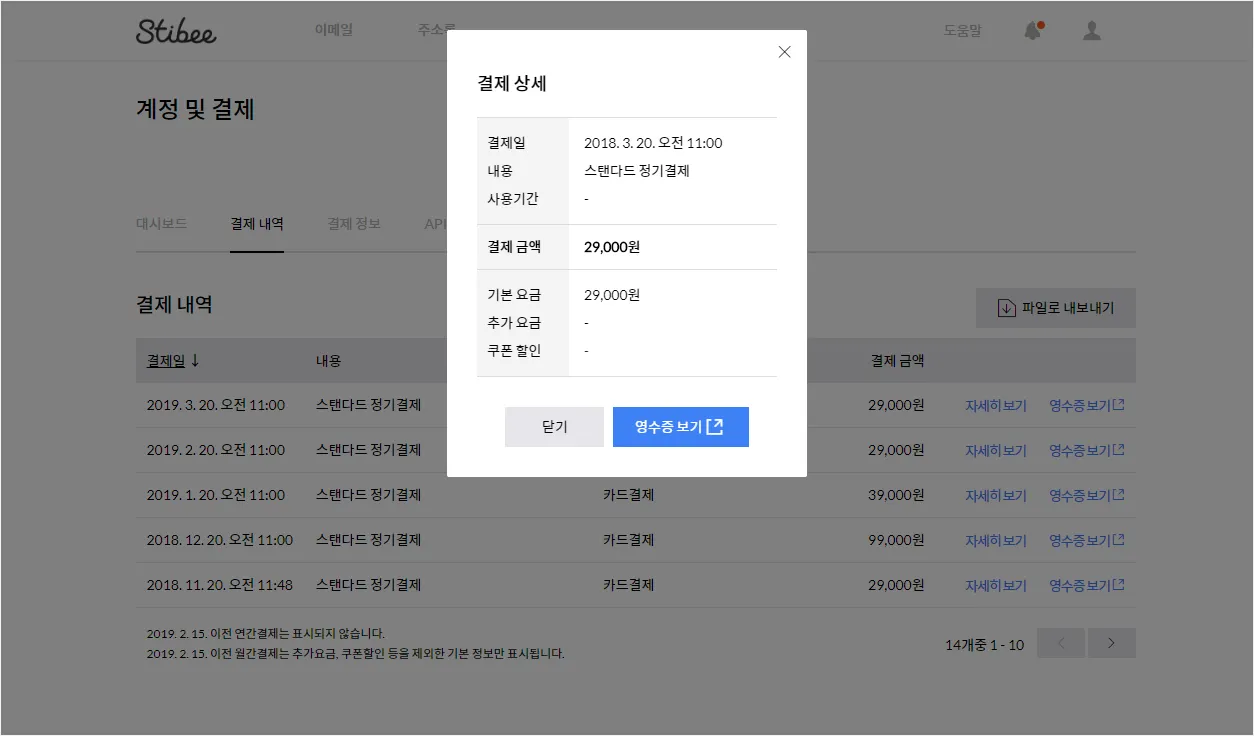Open the notification bell icon
1254x736 pixels.
coord(1034,31)
